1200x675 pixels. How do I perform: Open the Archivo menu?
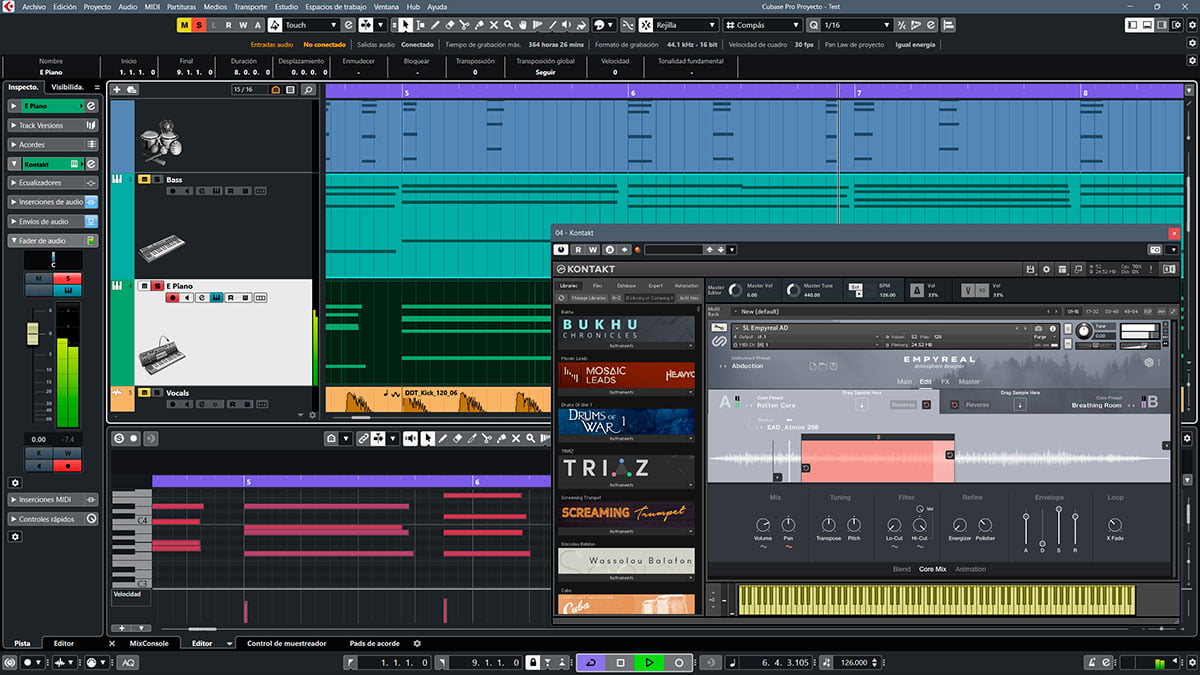click(33, 6)
